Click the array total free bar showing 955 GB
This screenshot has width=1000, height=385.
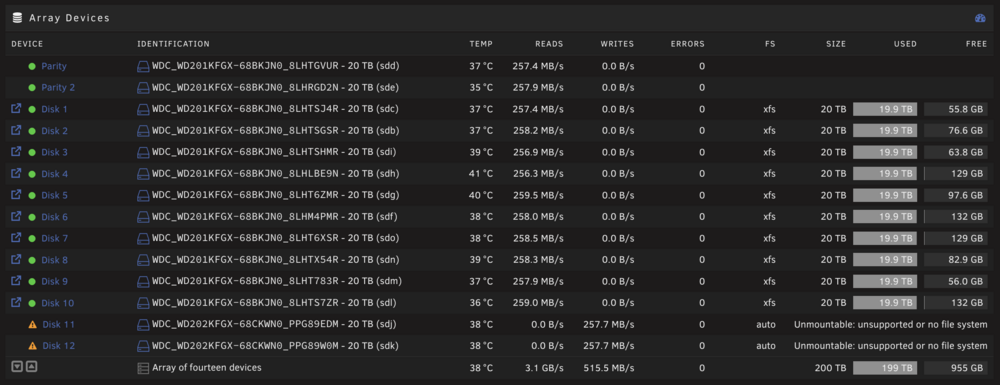[956, 368]
